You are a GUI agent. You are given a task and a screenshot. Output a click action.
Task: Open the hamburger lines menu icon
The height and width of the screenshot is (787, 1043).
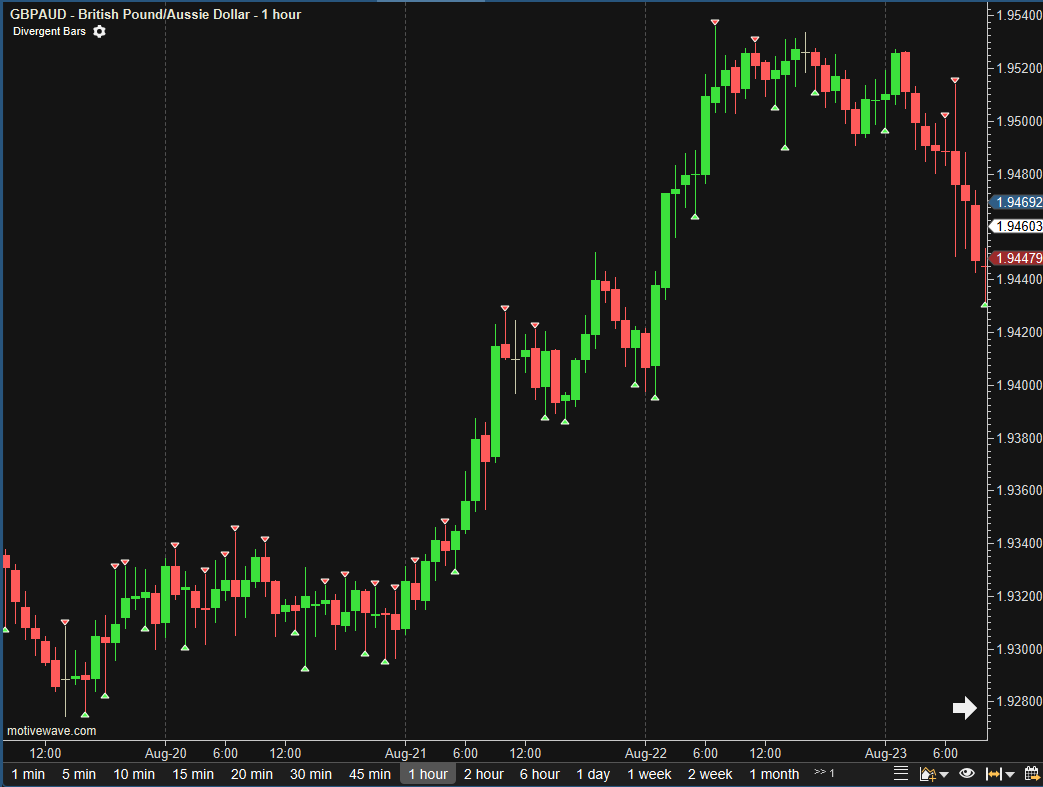click(900, 774)
